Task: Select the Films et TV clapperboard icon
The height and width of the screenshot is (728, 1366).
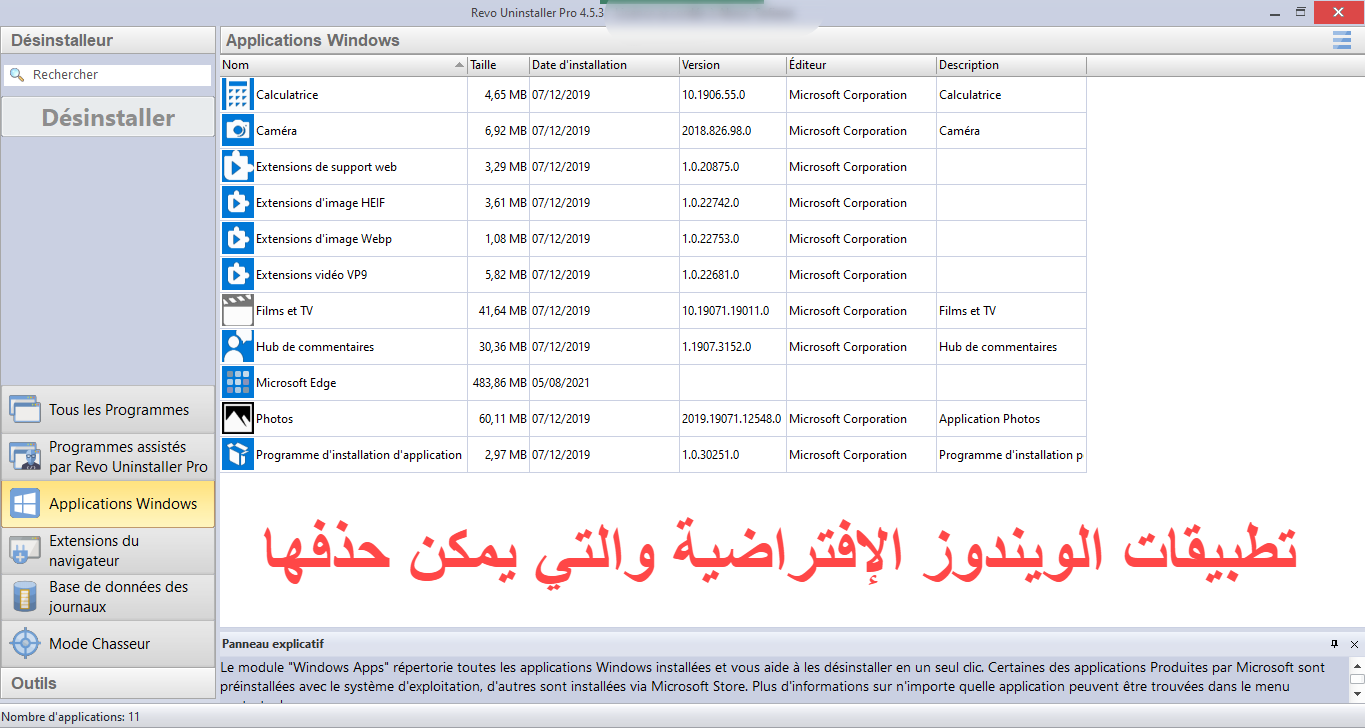Action: (238, 311)
